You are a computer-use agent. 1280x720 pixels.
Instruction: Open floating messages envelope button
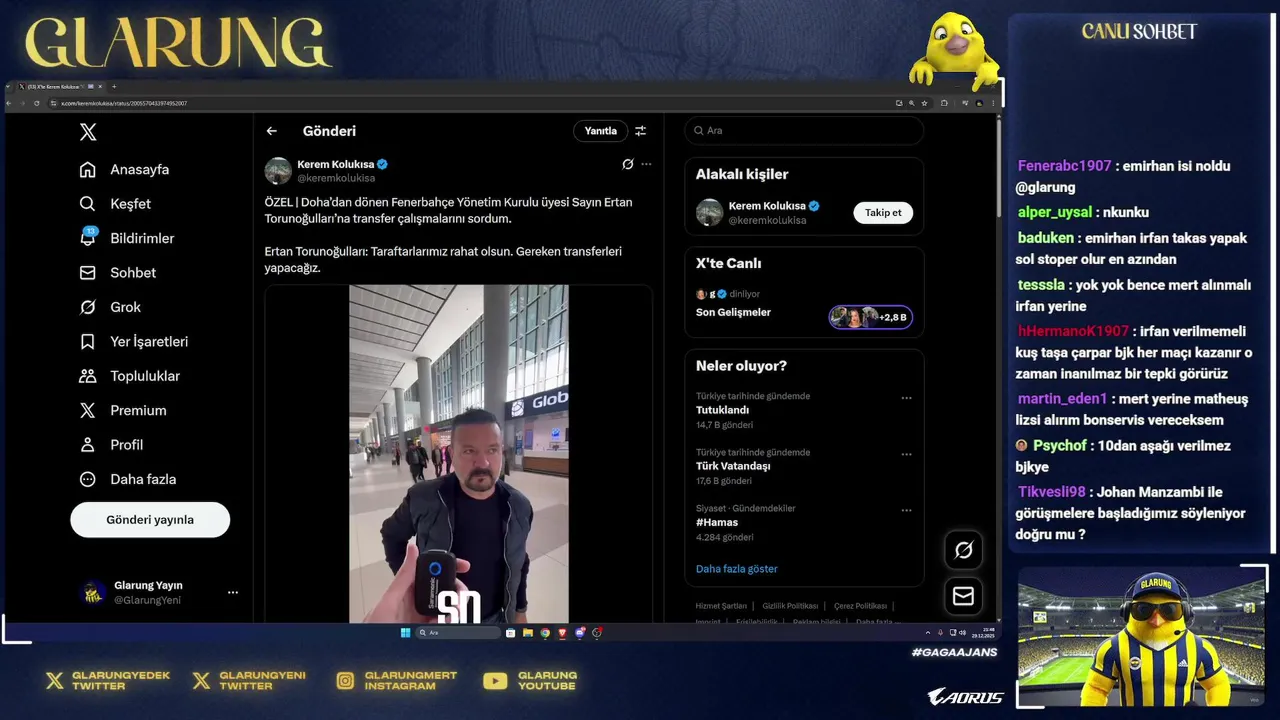coord(964,596)
